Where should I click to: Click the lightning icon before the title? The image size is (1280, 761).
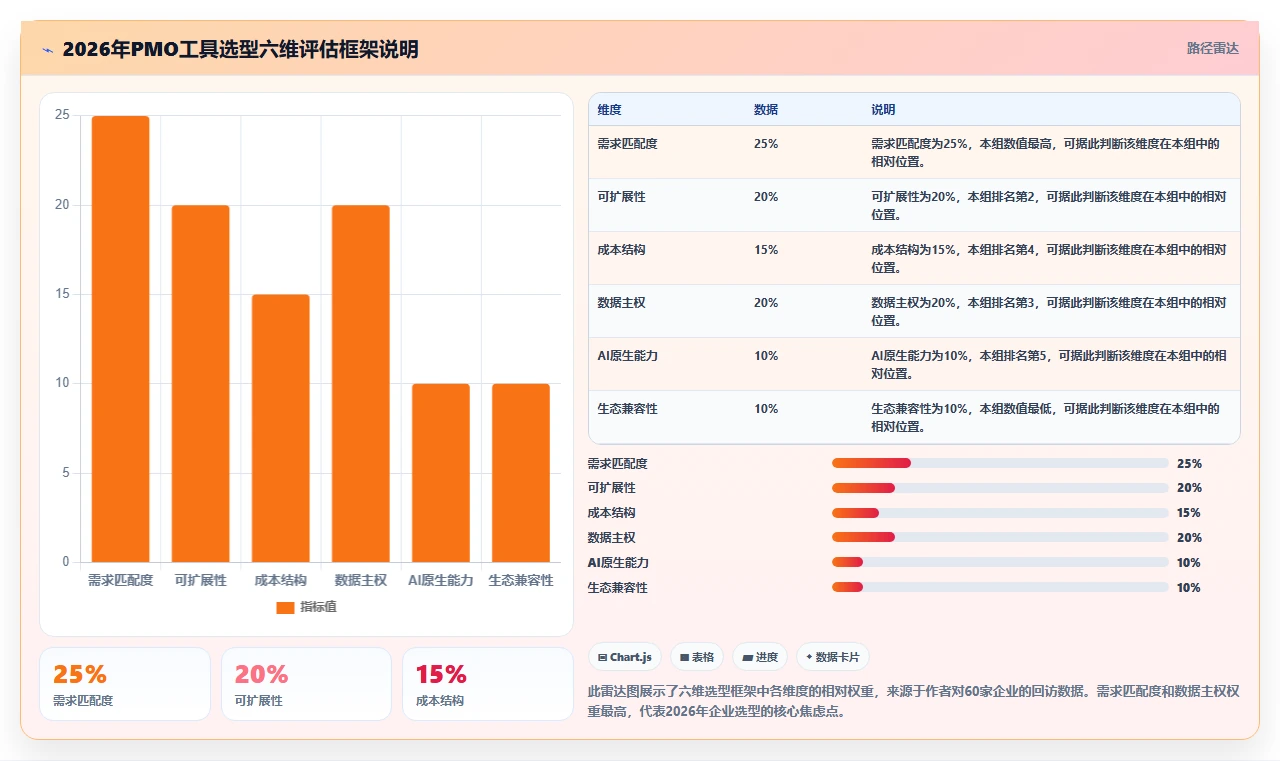47,50
